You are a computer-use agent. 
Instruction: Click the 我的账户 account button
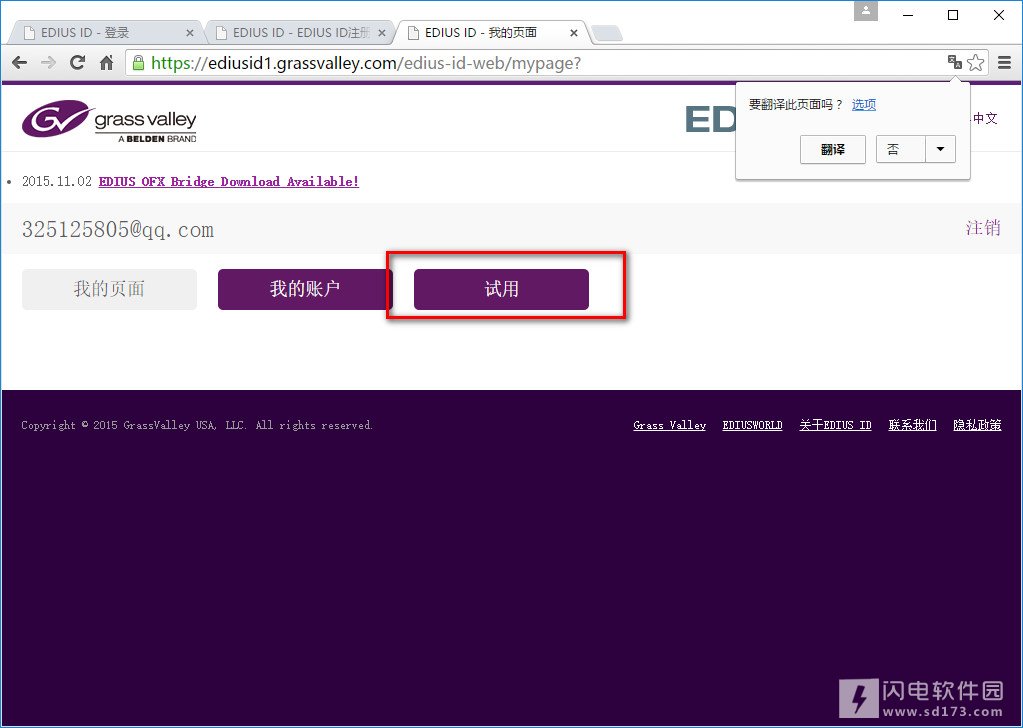click(303, 288)
